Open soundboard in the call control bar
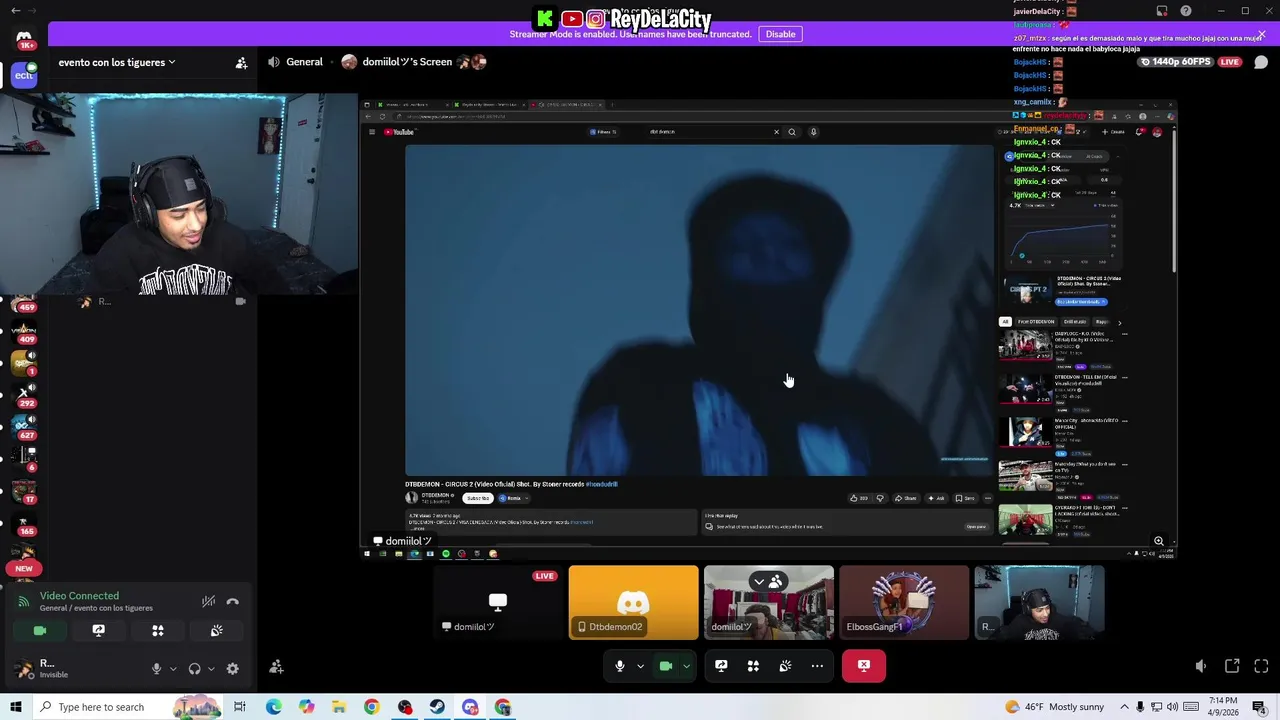This screenshot has height=720, width=1280. (x=785, y=666)
